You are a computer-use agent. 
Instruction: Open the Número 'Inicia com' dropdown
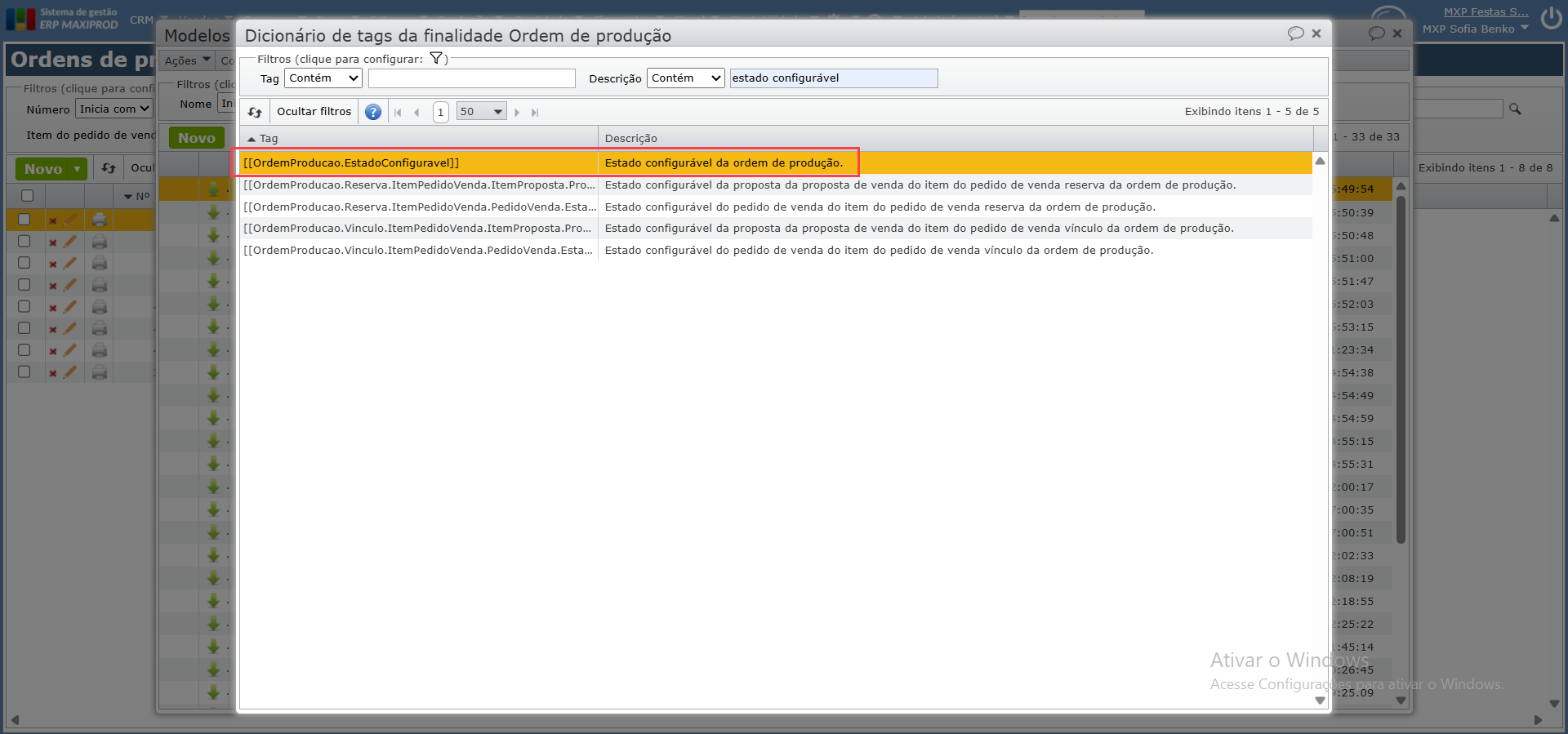[x=114, y=109]
